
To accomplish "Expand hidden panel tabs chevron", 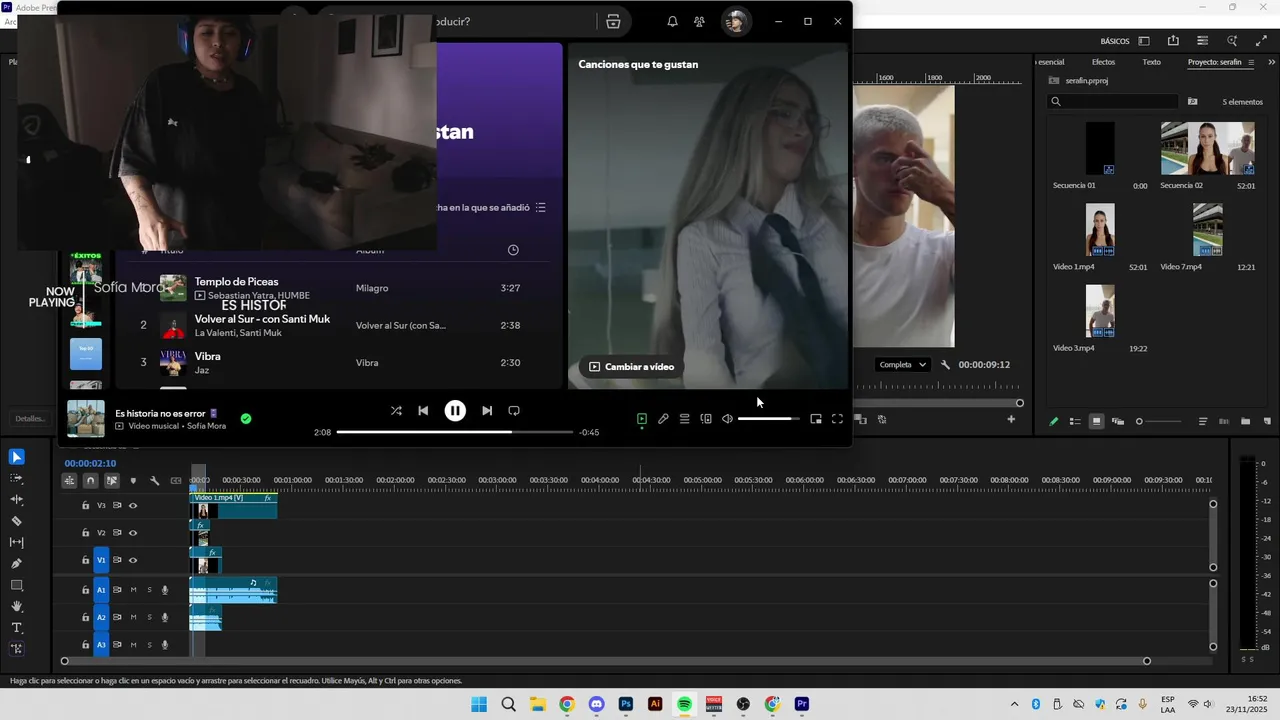I will [1271, 62].
